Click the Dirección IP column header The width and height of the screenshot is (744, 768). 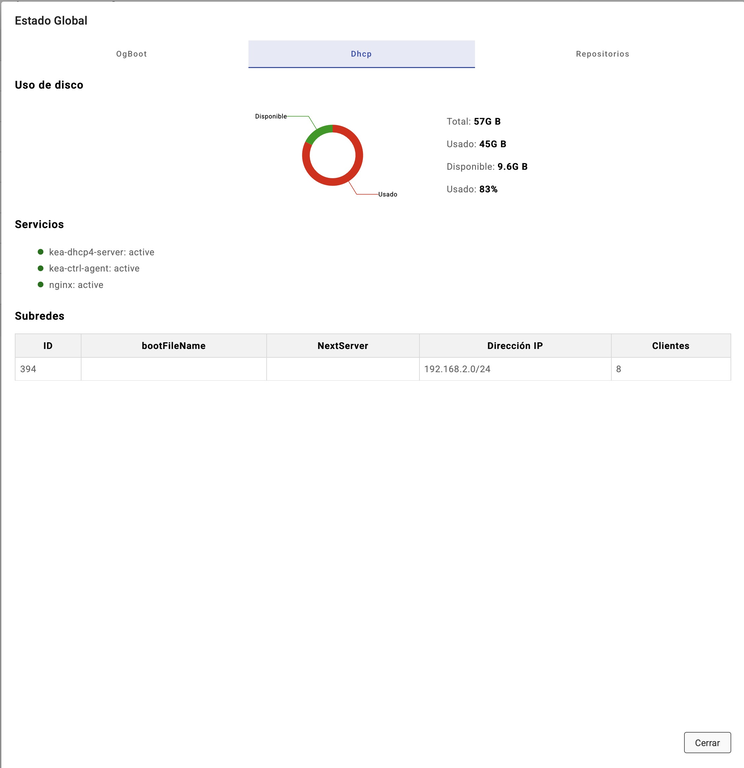pos(514,346)
